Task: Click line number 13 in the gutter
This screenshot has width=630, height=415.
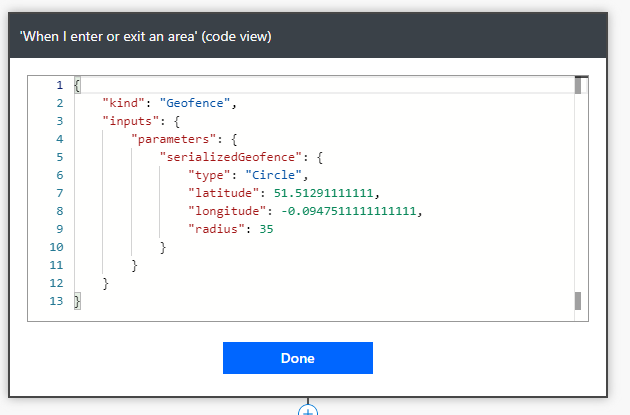Action: point(56,301)
